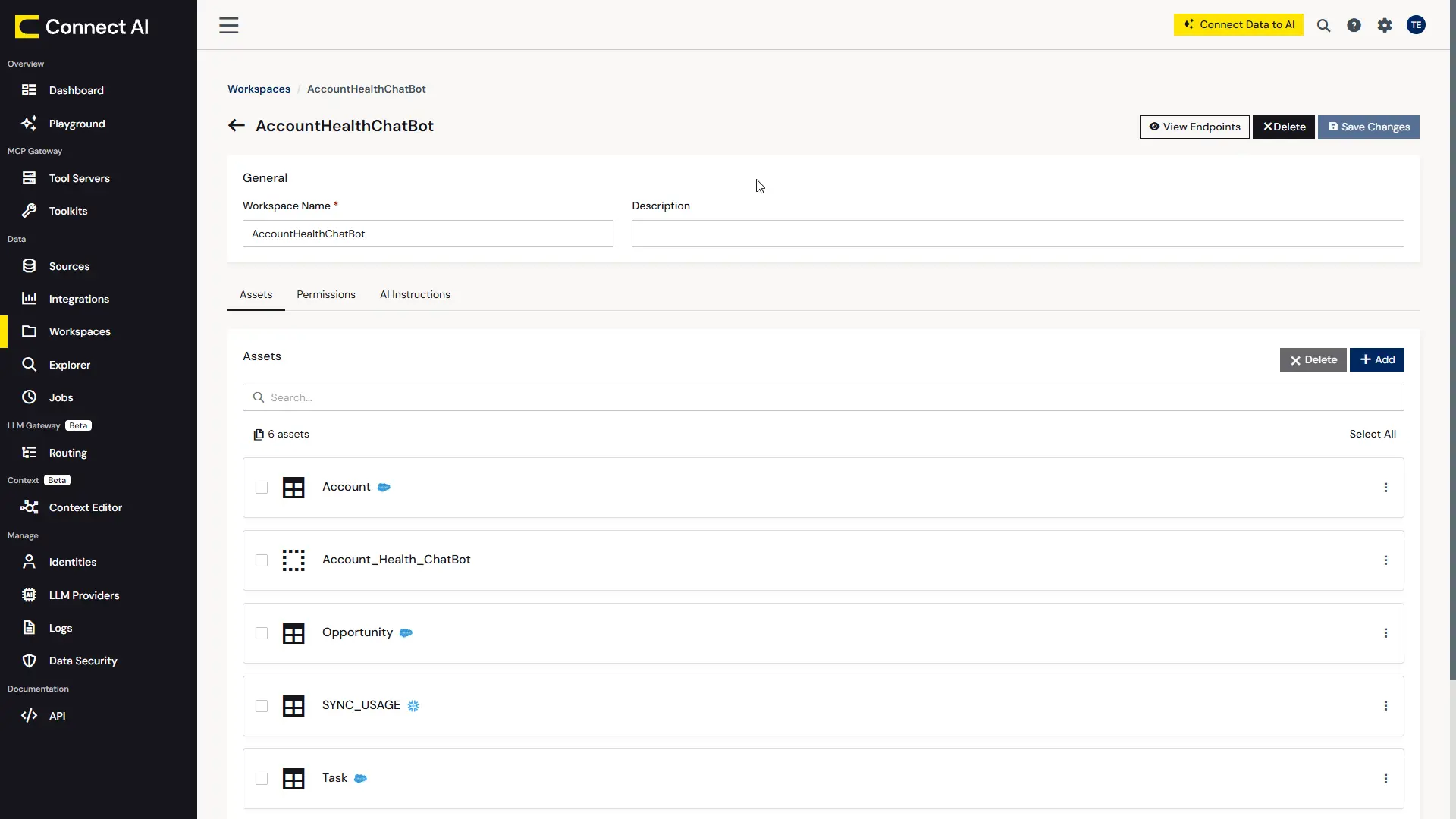Screen dimensions: 1456x819
Task: Check the SYNC_USAGE asset checkbox
Action: [262, 706]
